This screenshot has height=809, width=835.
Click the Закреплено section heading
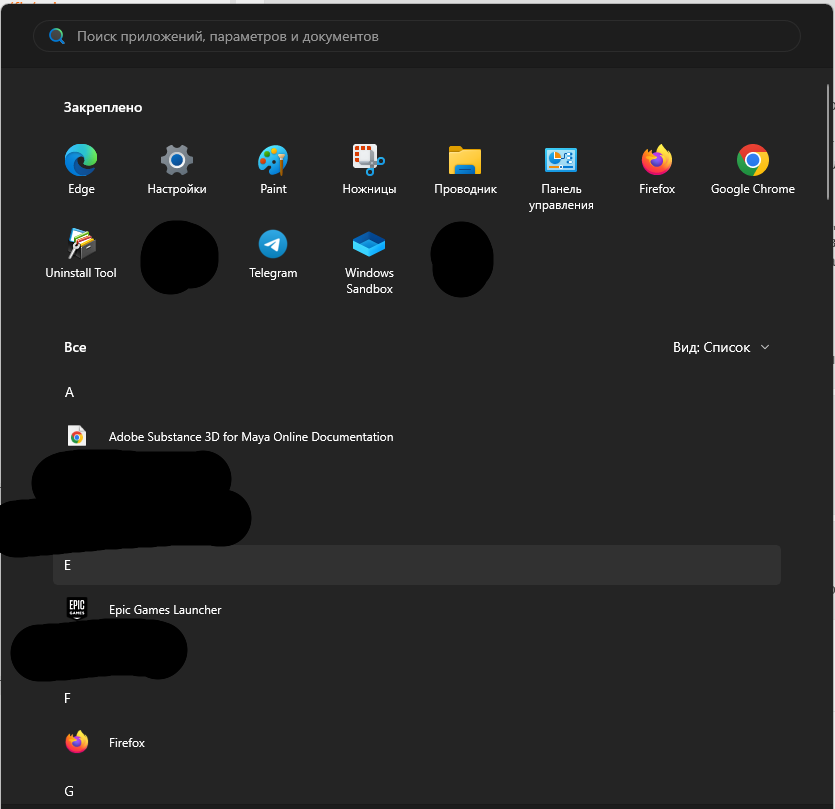(103, 108)
